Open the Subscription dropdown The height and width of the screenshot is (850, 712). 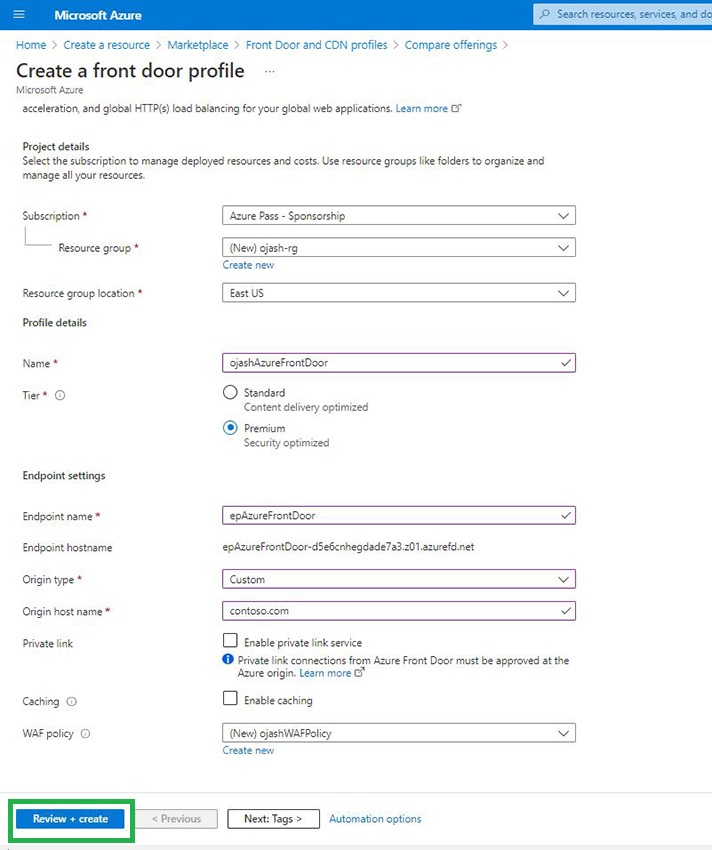point(398,215)
